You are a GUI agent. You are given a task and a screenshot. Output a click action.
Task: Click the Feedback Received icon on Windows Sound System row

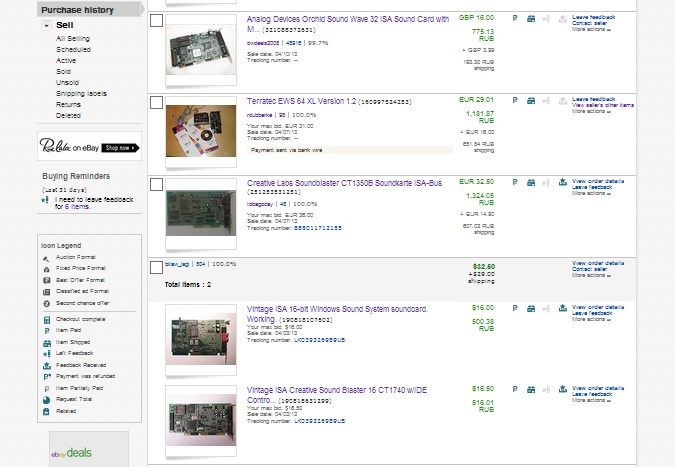tap(563, 308)
